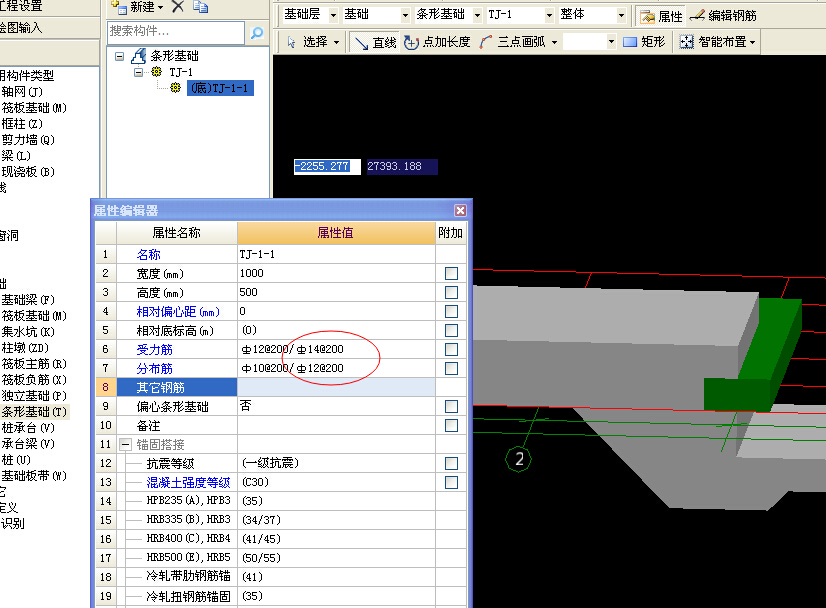This screenshot has height=608, width=826.
Task: Click the 分布筋 value cell
Action: click(336, 368)
